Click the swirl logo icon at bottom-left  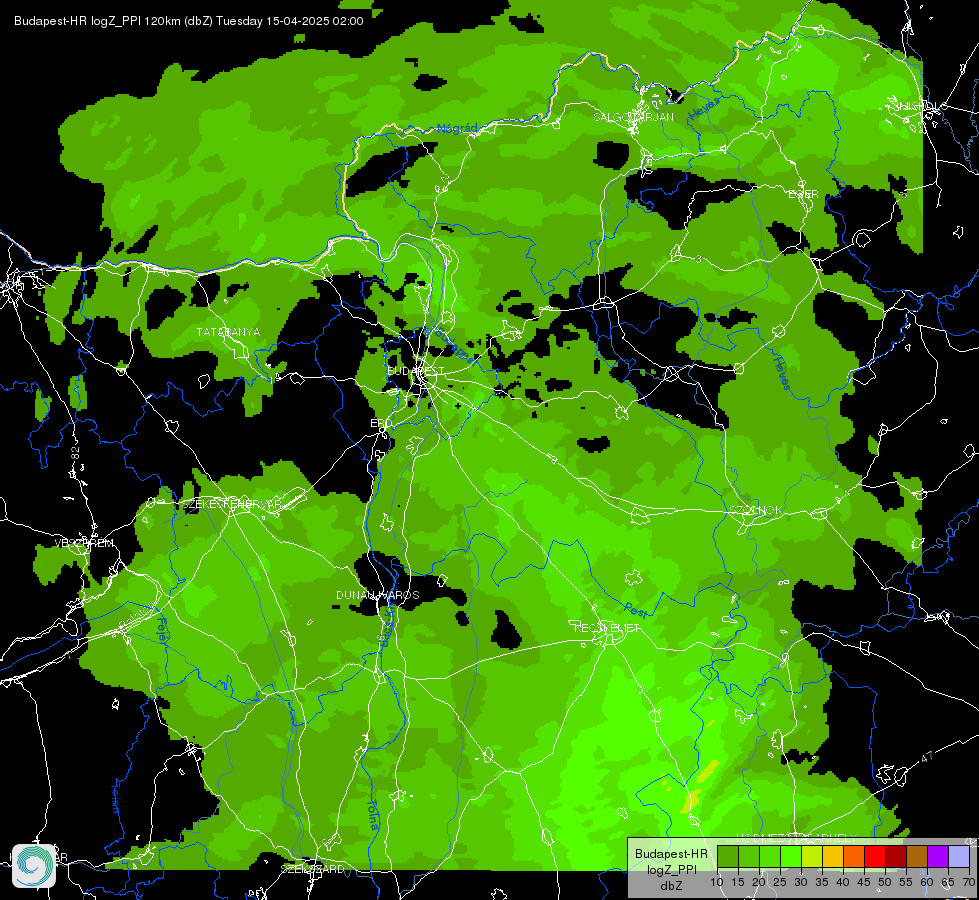(34, 866)
